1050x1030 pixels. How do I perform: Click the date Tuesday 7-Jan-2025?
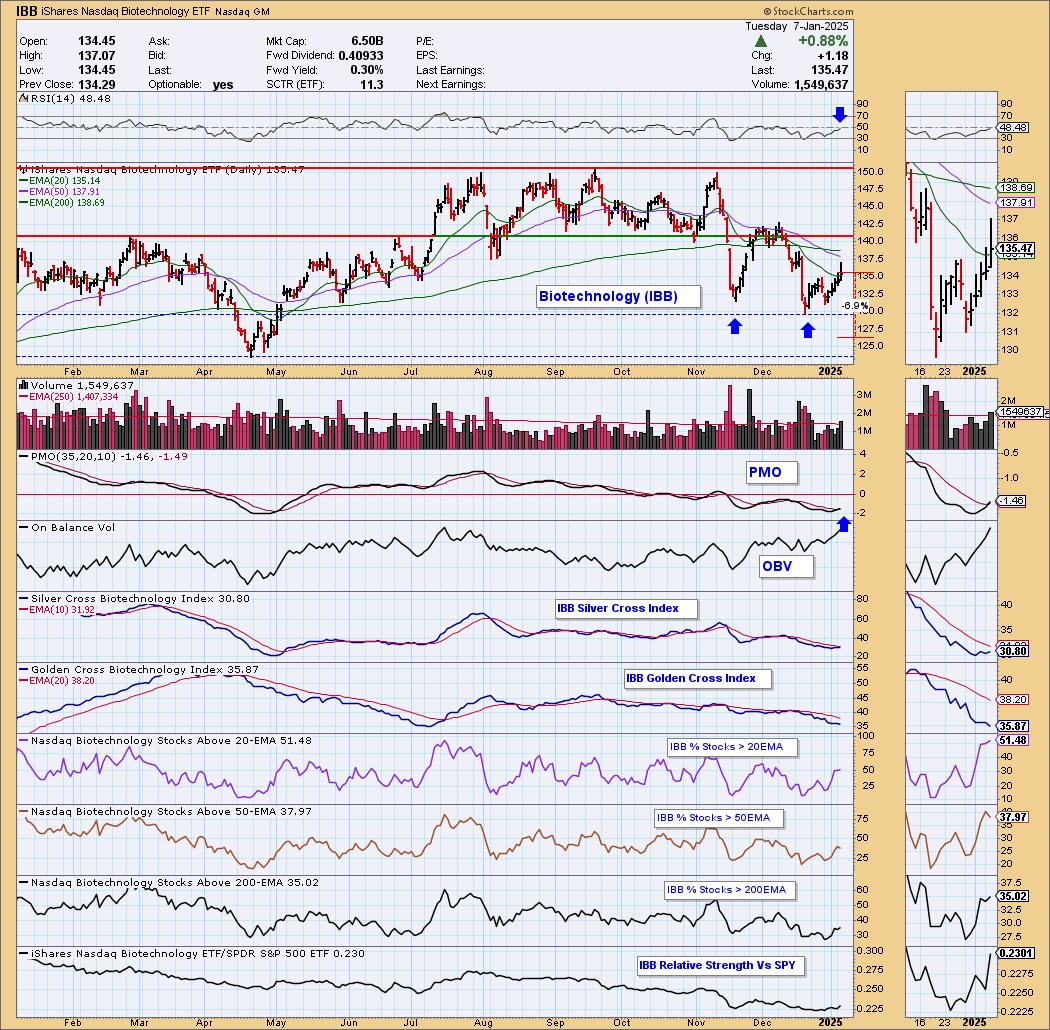[x=797, y=26]
